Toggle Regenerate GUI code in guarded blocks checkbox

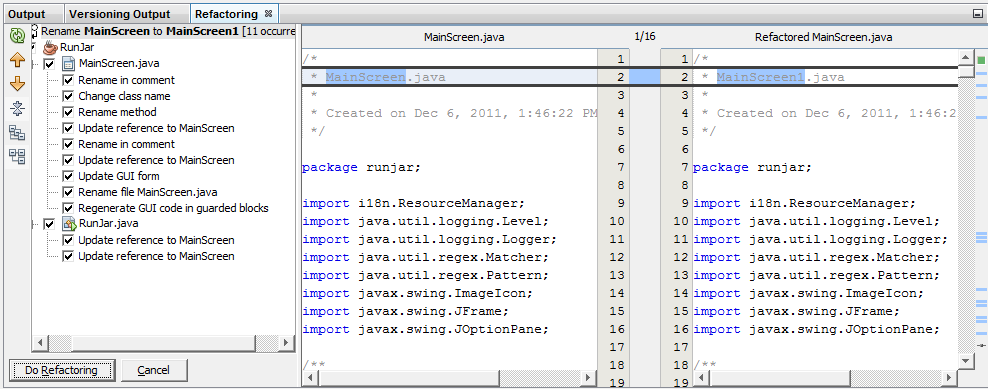pyautogui.click(x=68, y=208)
